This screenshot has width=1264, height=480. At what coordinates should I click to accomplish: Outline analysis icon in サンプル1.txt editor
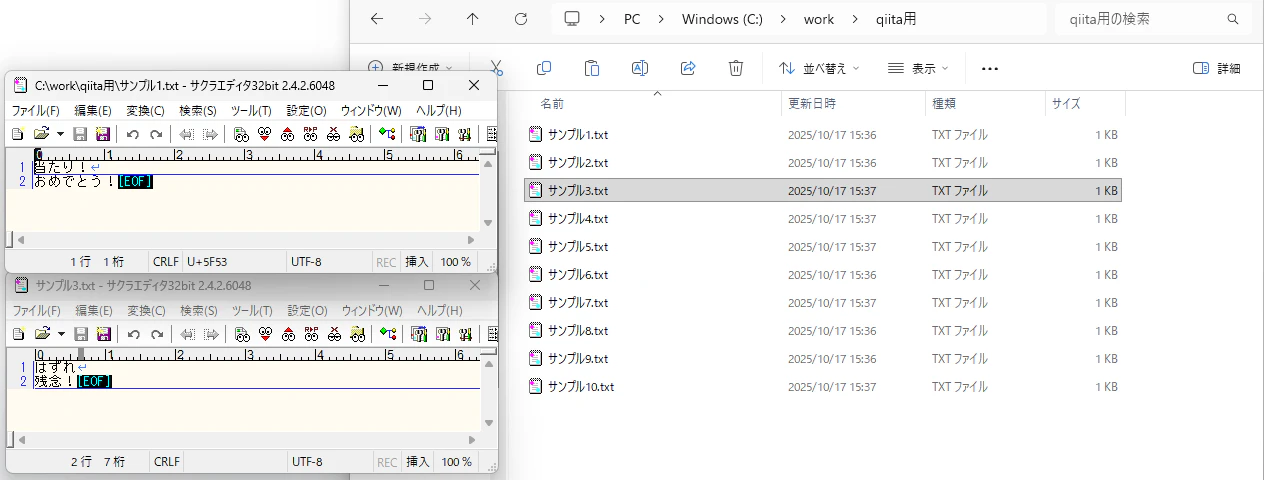pos(387,134)
